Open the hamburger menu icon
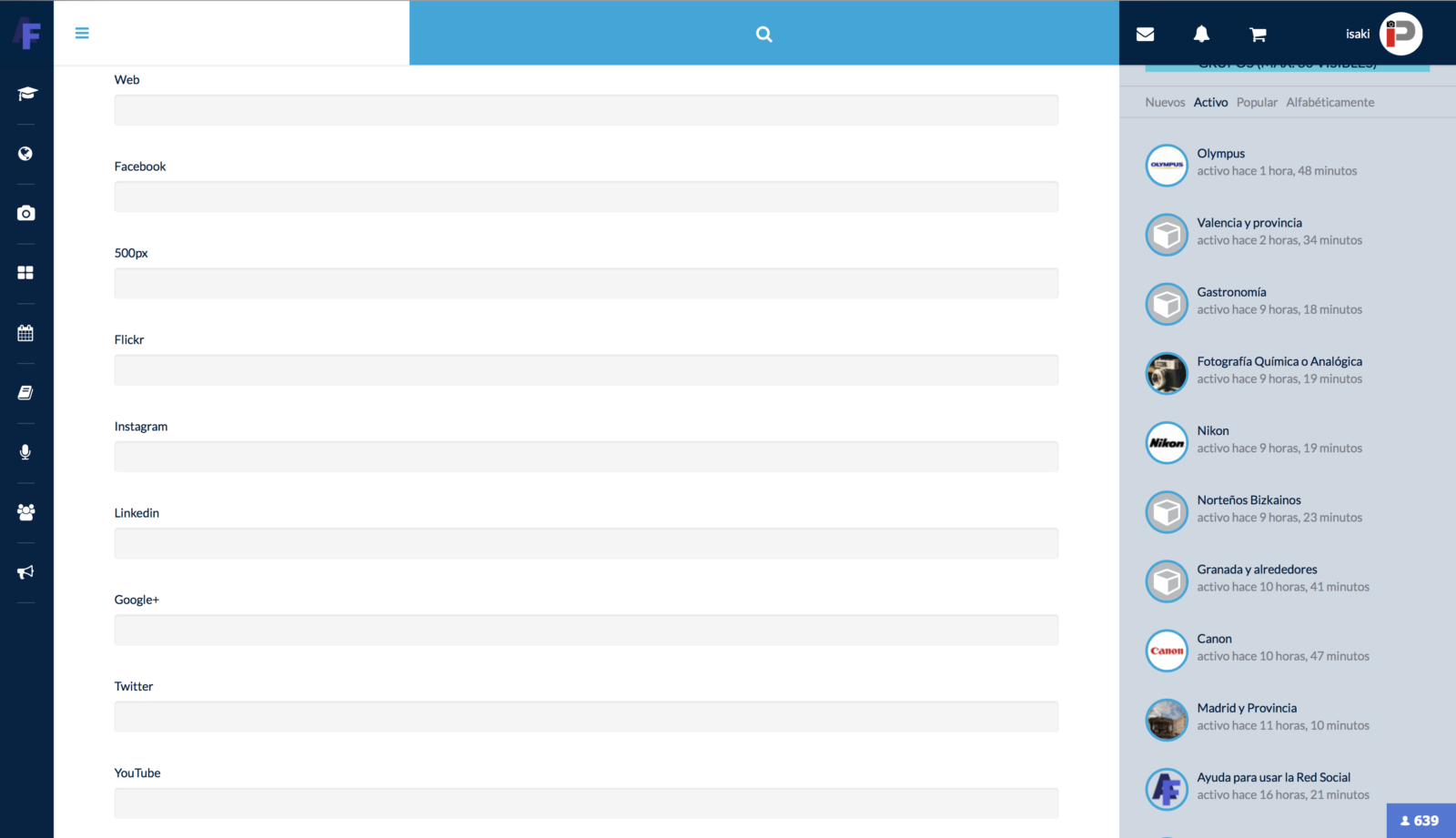The height and width of the screenshot is (838, 1456). (82, 34)
